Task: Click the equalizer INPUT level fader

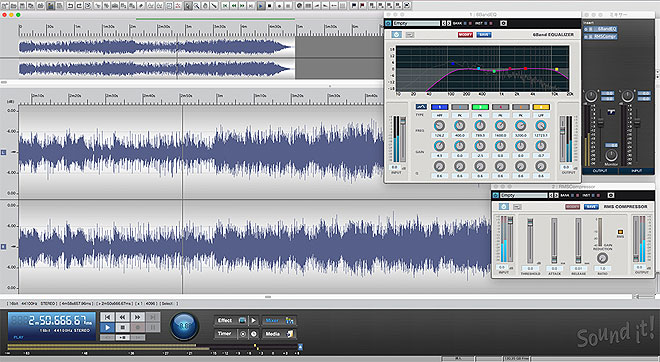Action: (x=403, y=140)
